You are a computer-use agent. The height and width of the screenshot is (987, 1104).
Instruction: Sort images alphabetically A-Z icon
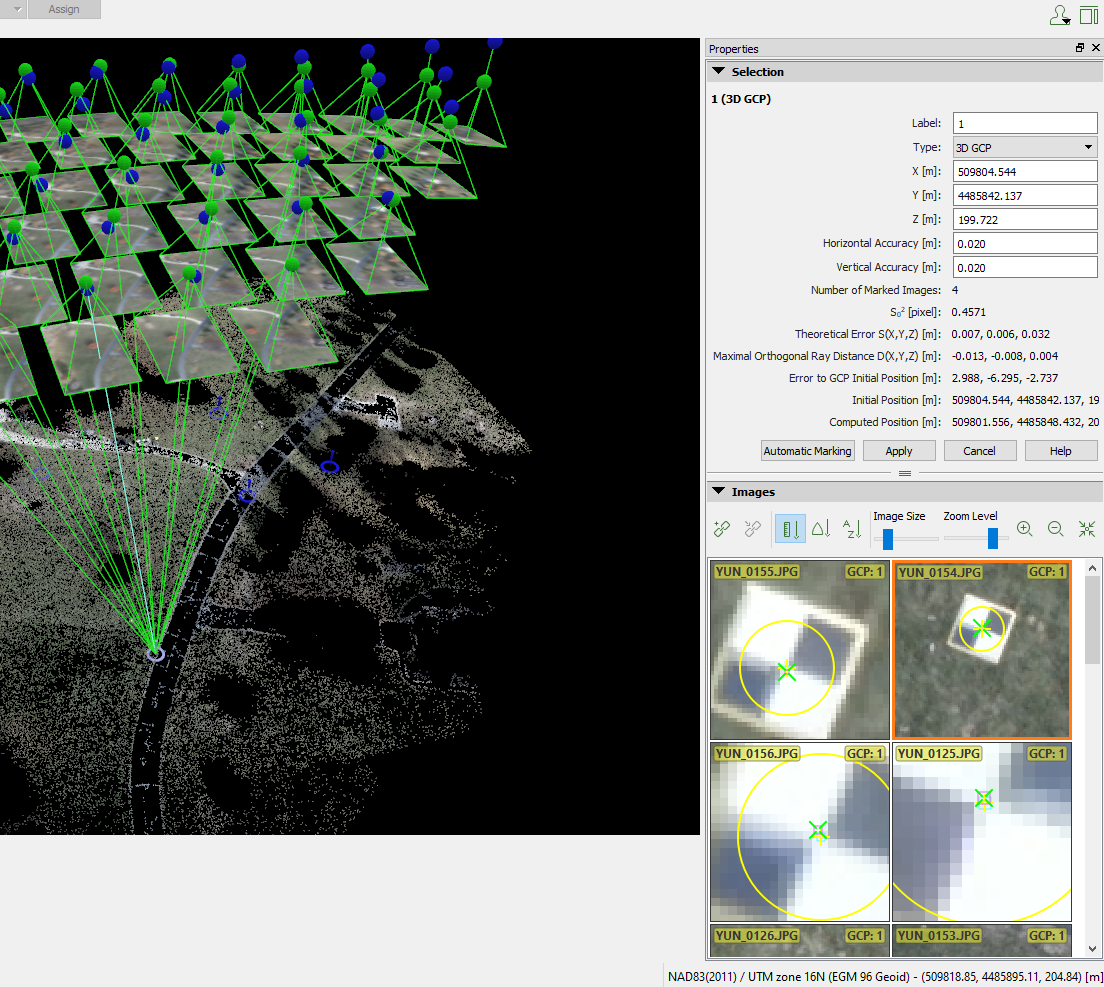(852, 529)
